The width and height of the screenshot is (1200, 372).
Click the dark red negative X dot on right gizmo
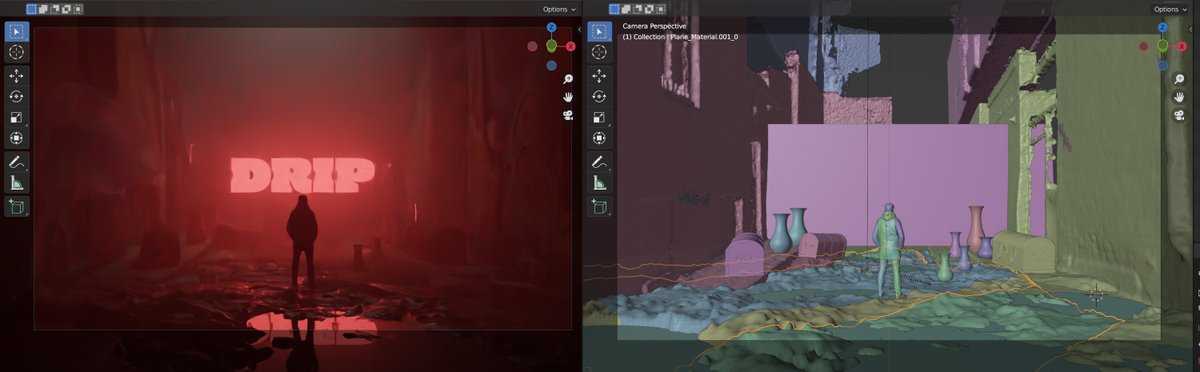pyautogui.click(x=1144, y=46)
